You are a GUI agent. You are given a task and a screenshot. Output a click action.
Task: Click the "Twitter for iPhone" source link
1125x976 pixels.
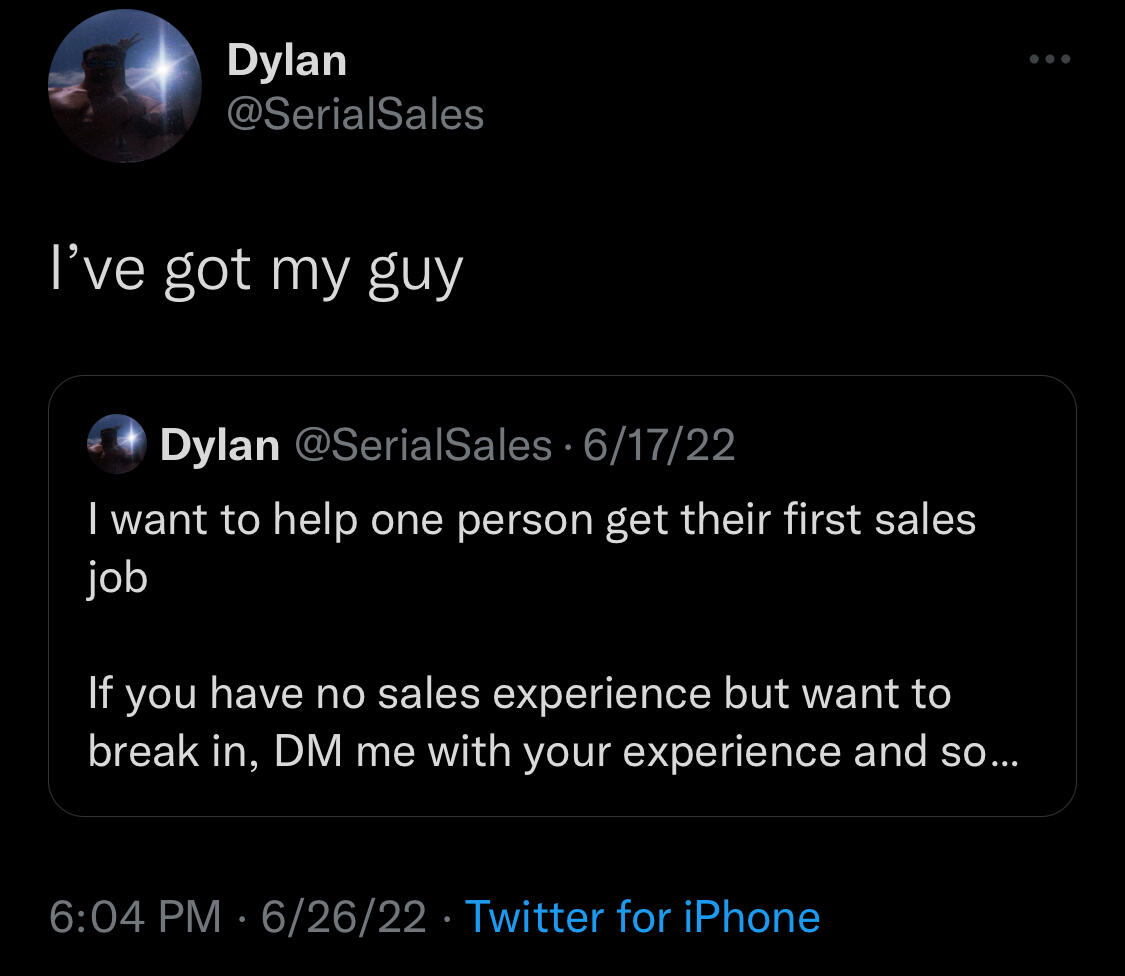click(x=642, y=916)
